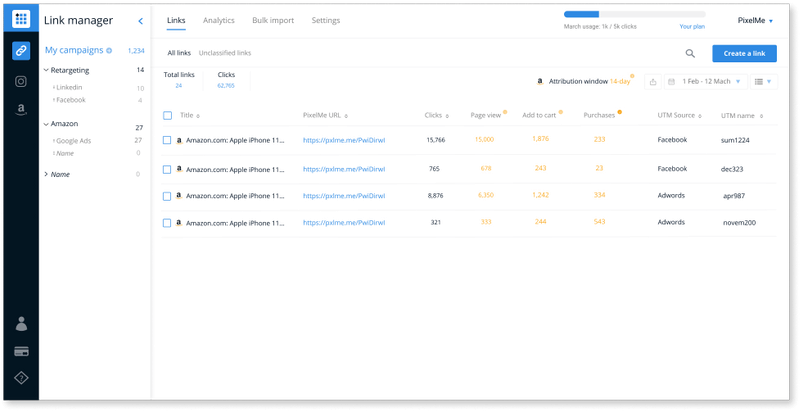Sort by UTM Source column
800x411 pixels.
tap(699, 116)
